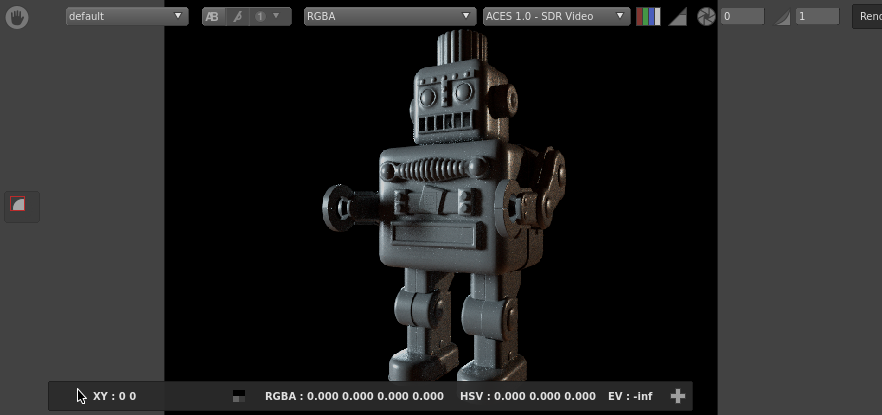Click the exposure aperture icon
The height and width of the screenshot is (415, 882).
click(705, 17)
